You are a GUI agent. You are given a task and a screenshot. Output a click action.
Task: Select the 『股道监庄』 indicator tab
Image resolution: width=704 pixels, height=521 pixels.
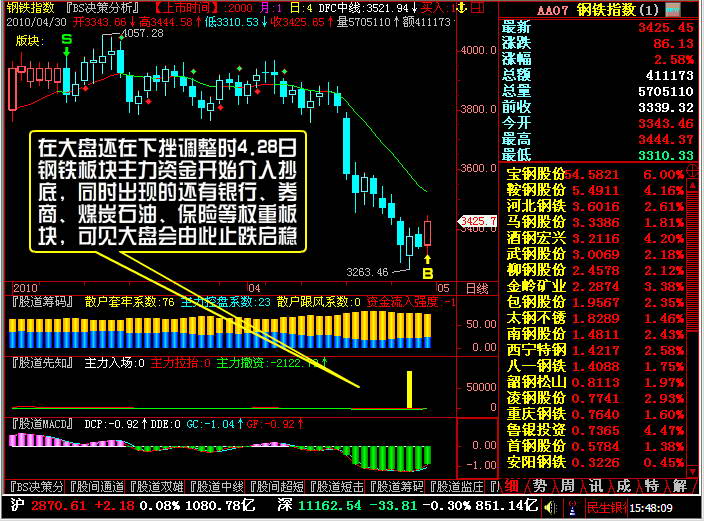[x=457, y=486]
